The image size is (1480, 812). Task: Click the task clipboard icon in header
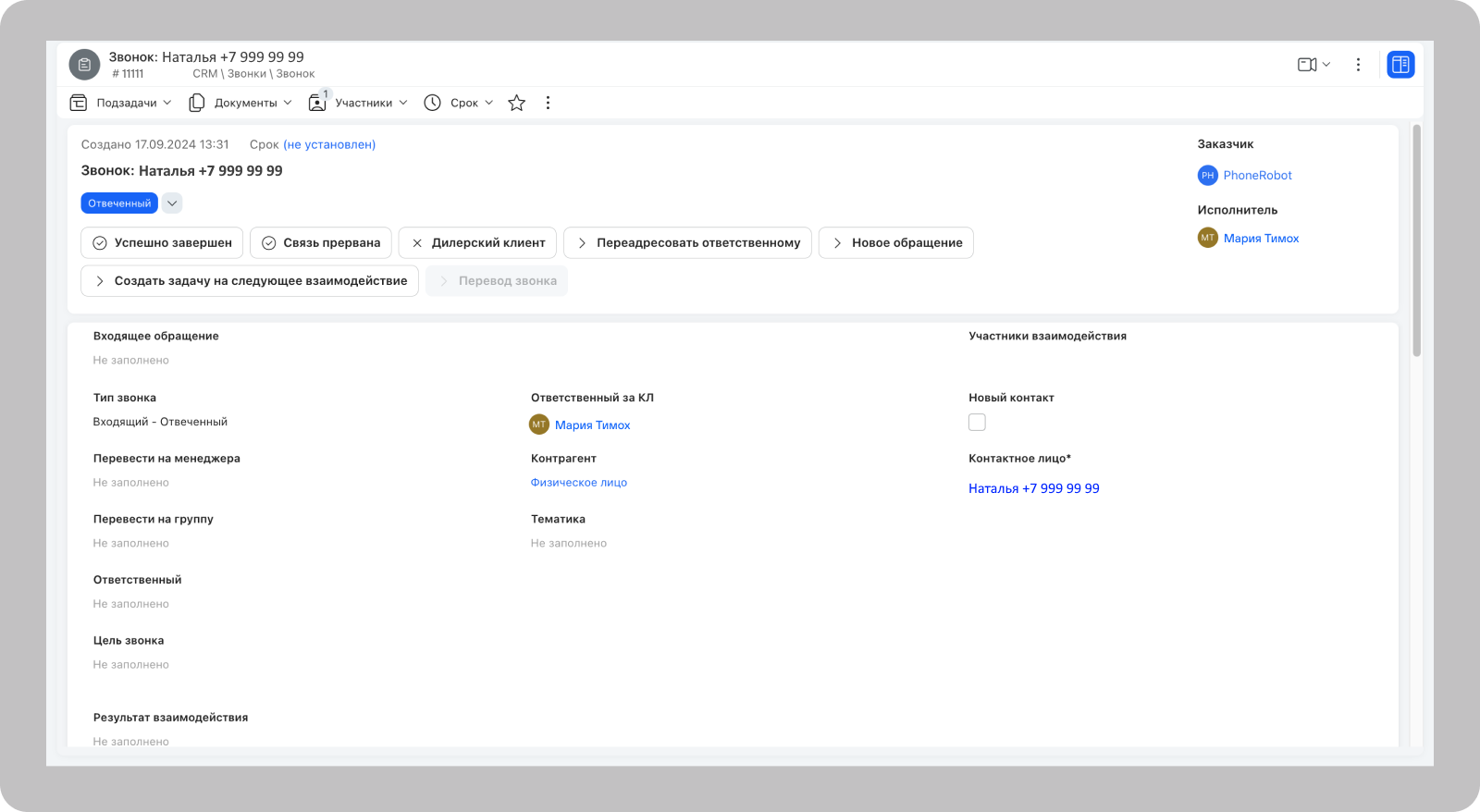84,65
